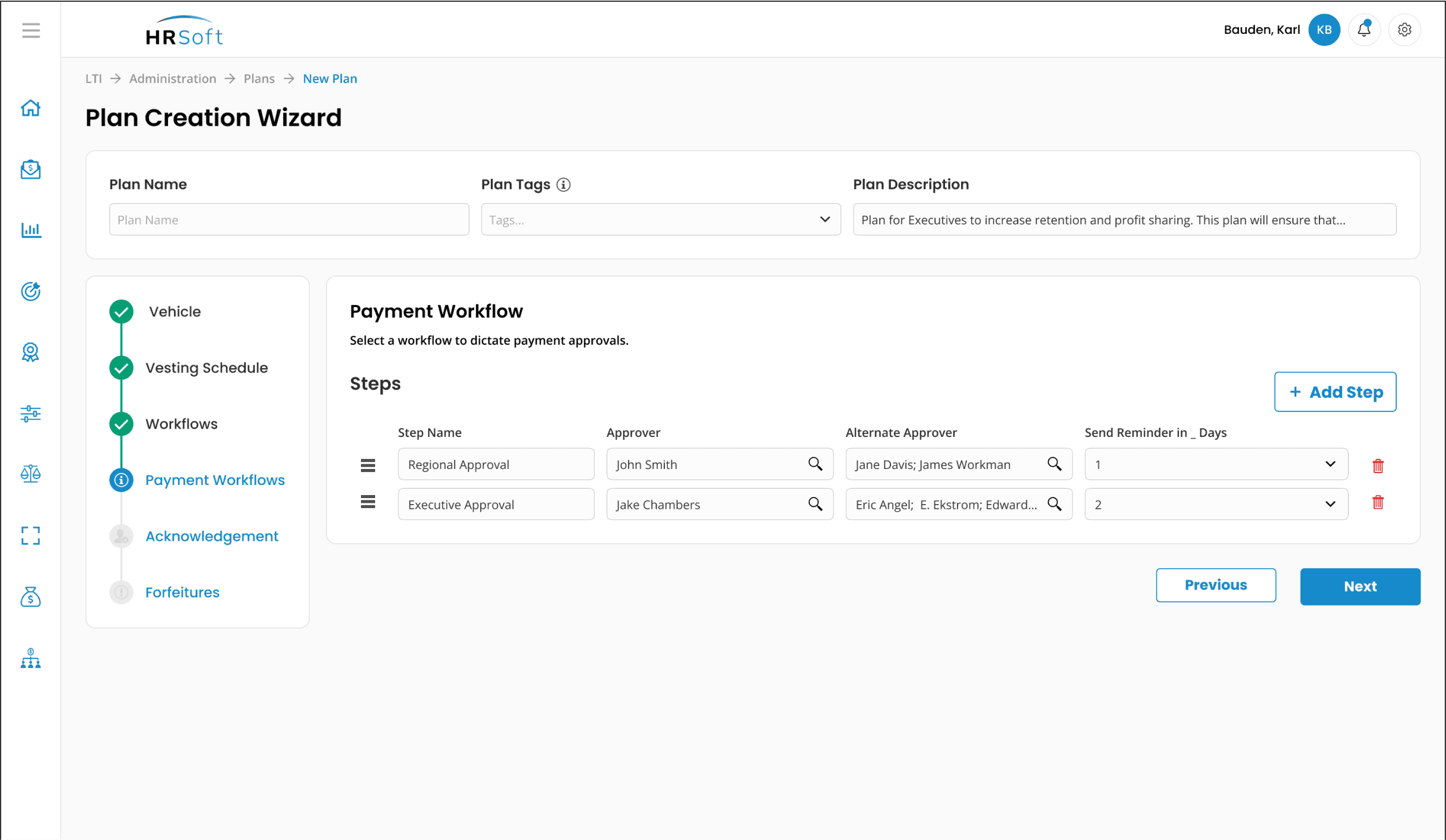Viewport: 1446px width, 840px height.
Task: Click the Next button
Action: 1361,587
